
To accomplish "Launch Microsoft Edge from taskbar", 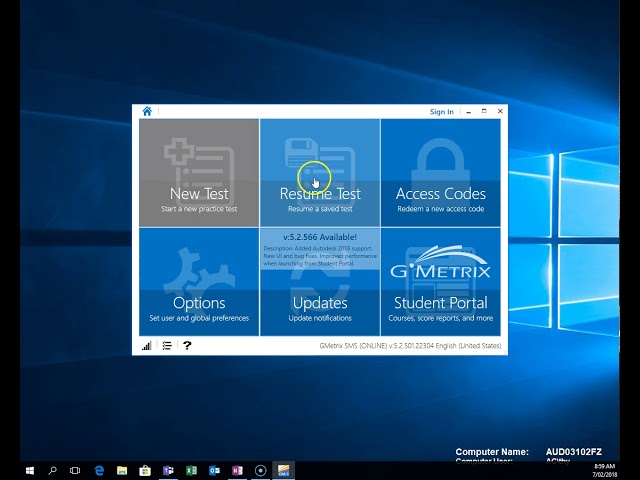I will (99, 471).
